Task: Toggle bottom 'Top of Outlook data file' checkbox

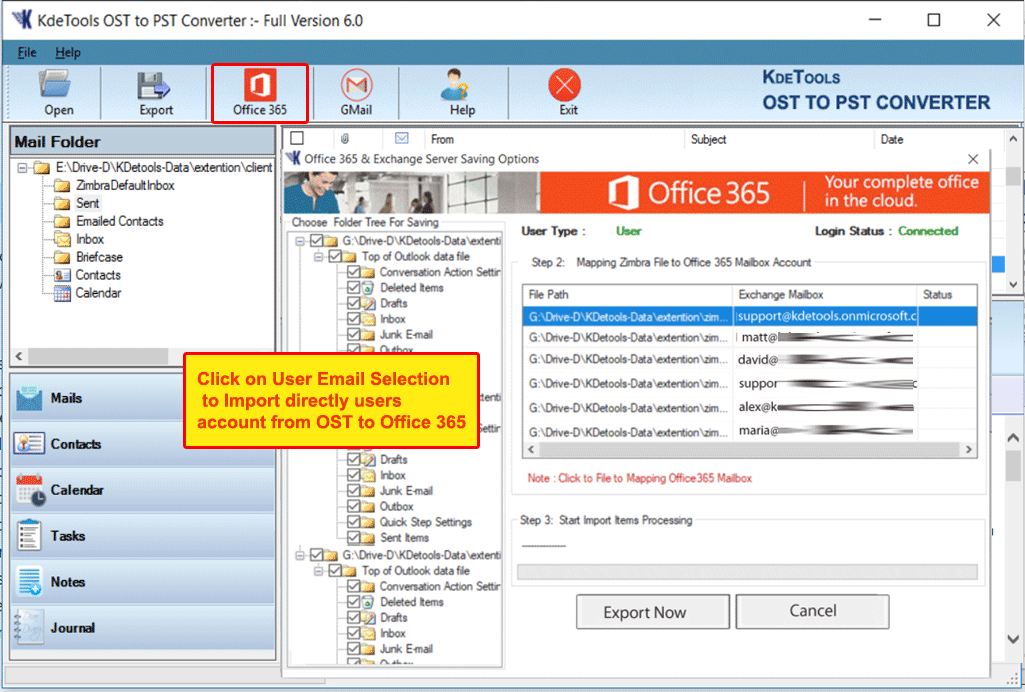Action: (x=335, y=570)
